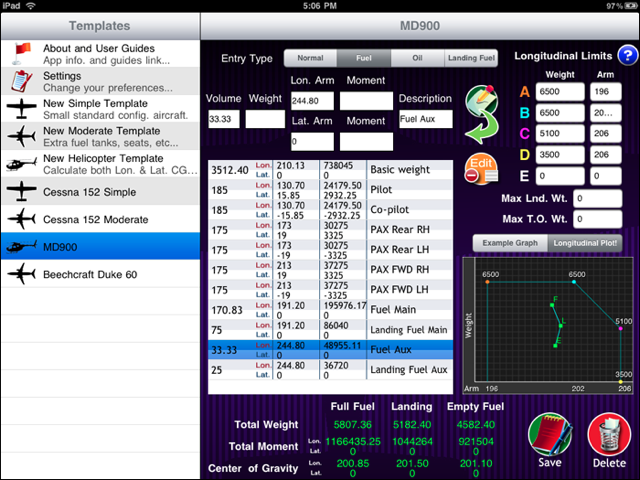The width and height of the screenshot is (640, 480).
Task: Click the blue help question mark icon
Action: click(x=627, y=56)
